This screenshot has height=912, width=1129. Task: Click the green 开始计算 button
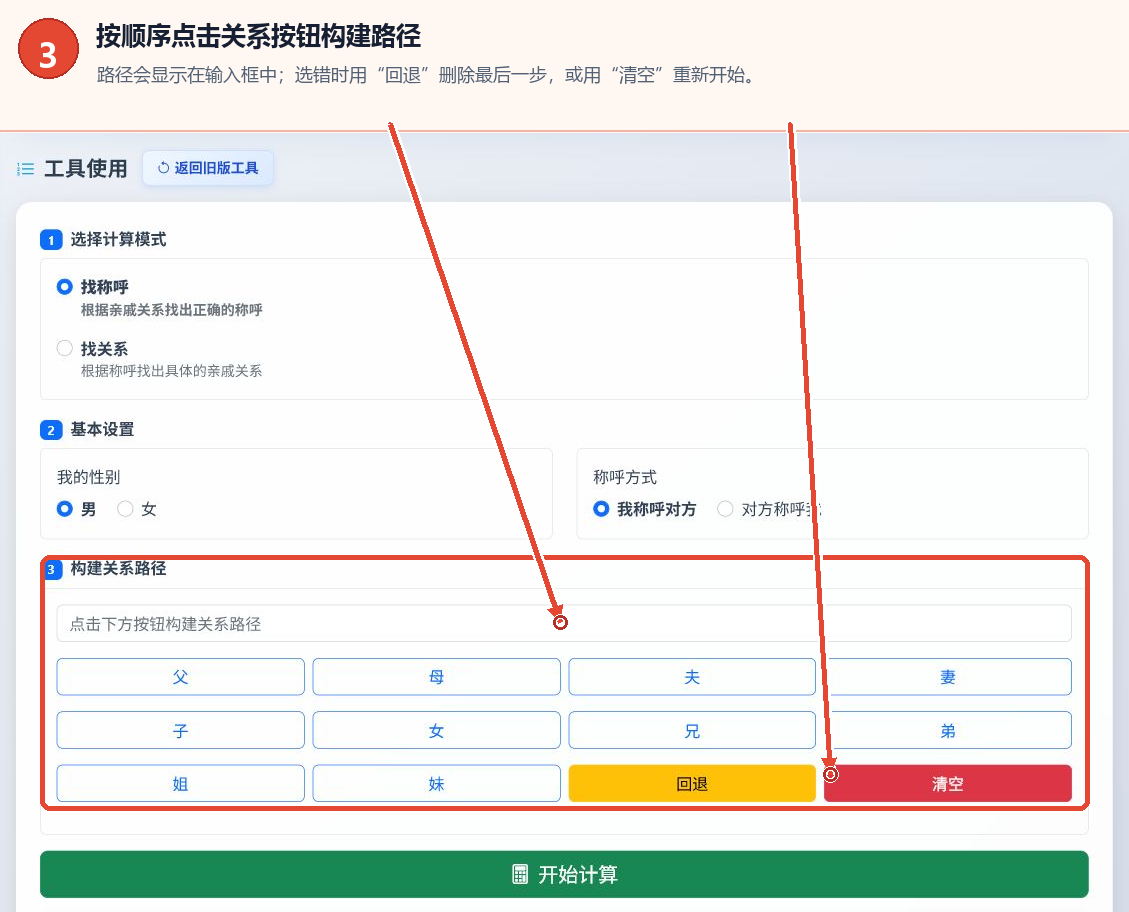point(564,874)
